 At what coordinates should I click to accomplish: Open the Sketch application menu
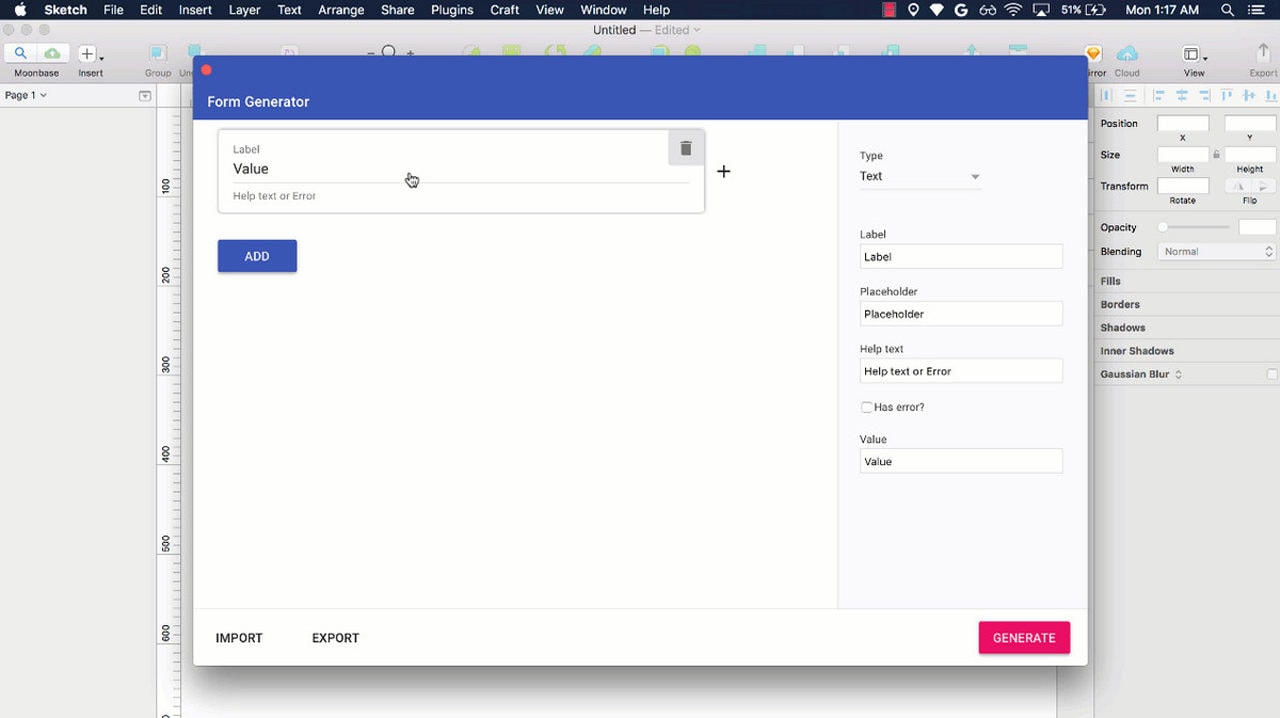click(65, 10)
